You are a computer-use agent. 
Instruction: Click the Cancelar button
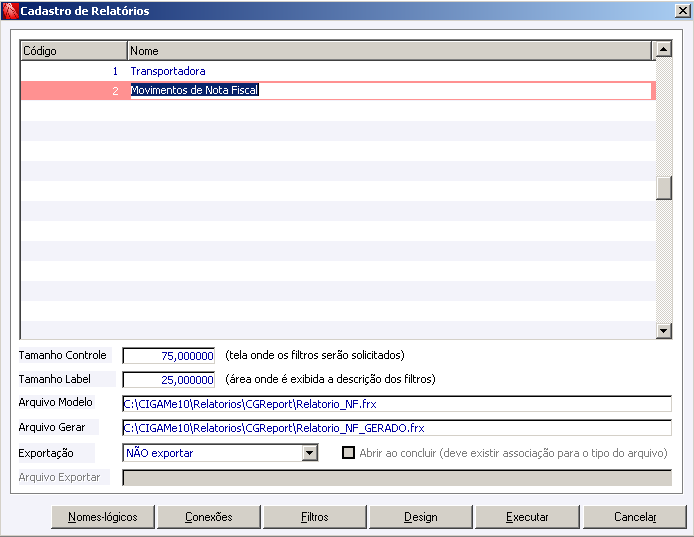[x=635, y=517]
